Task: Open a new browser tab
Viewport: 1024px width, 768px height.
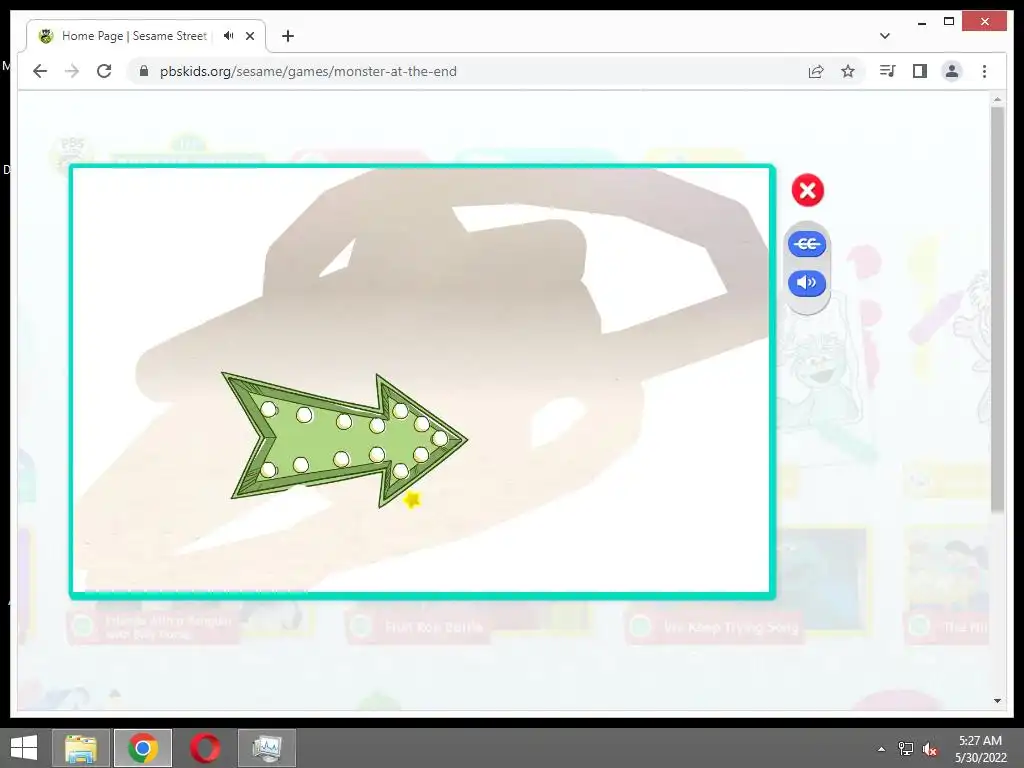Action: coord(288,36)
